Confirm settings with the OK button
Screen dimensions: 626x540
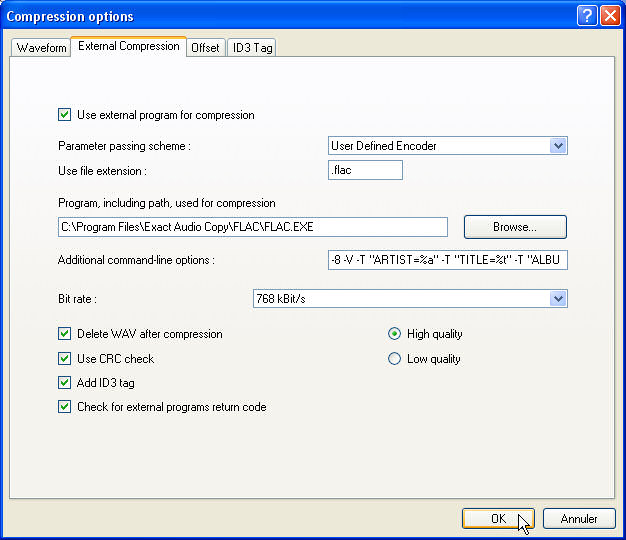pos(498,519)
